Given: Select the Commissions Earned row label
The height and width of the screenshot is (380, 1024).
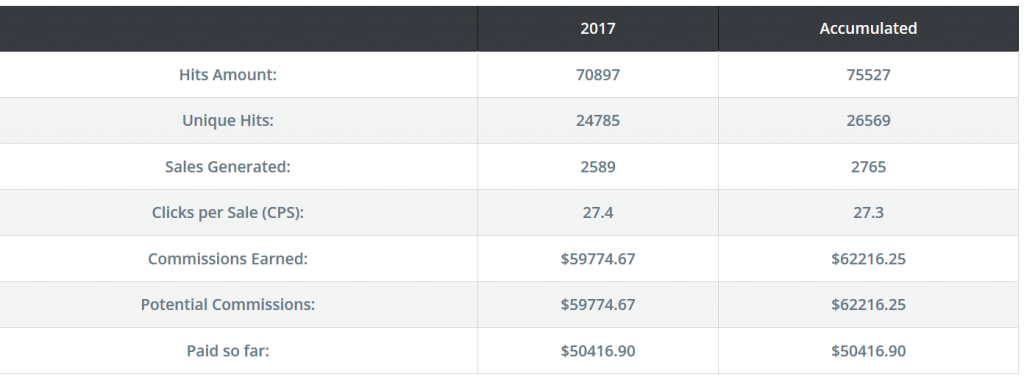Looking at the screenshot, I should [228, 259].
